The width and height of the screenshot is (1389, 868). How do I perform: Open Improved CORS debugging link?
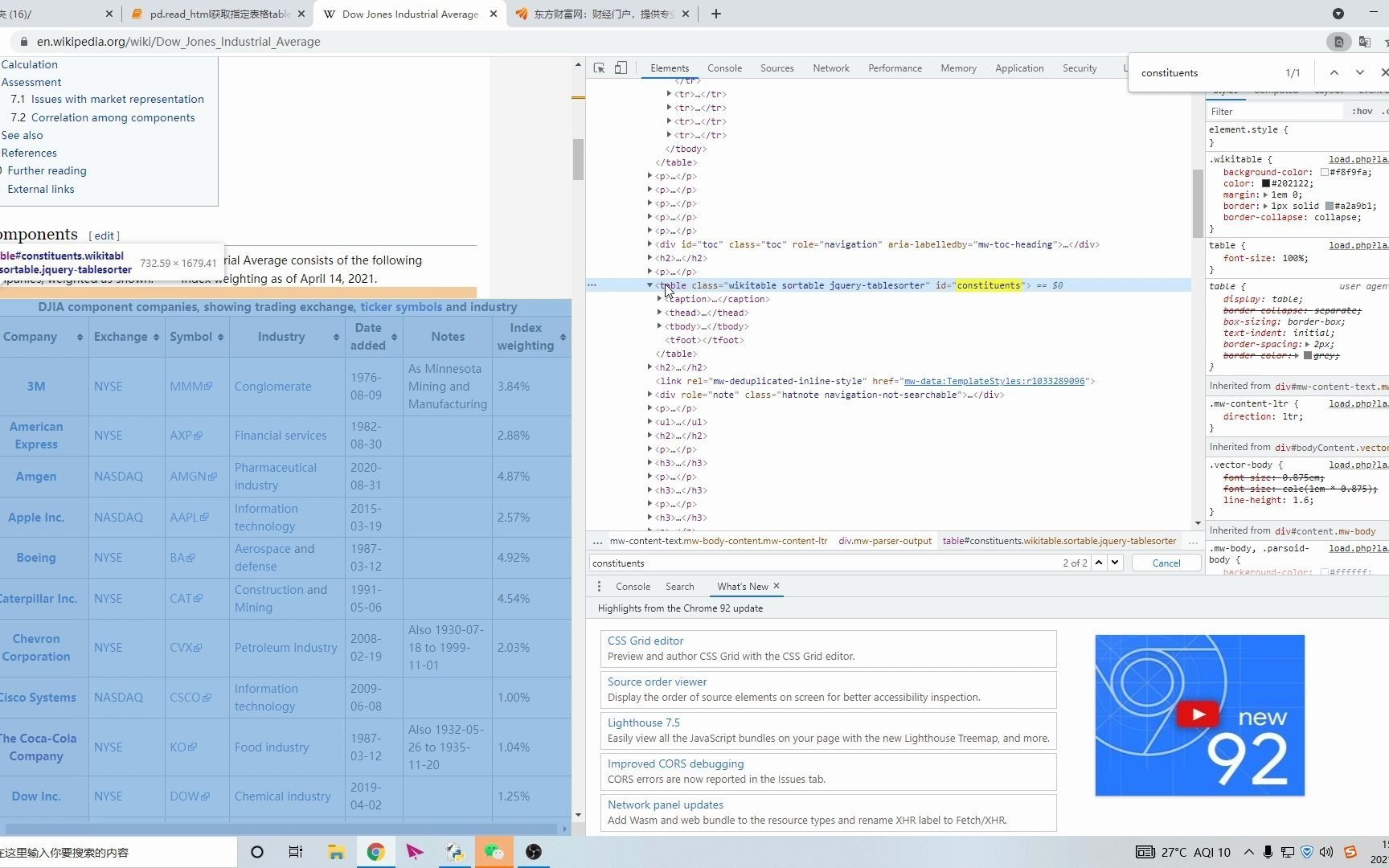point(675,764)
